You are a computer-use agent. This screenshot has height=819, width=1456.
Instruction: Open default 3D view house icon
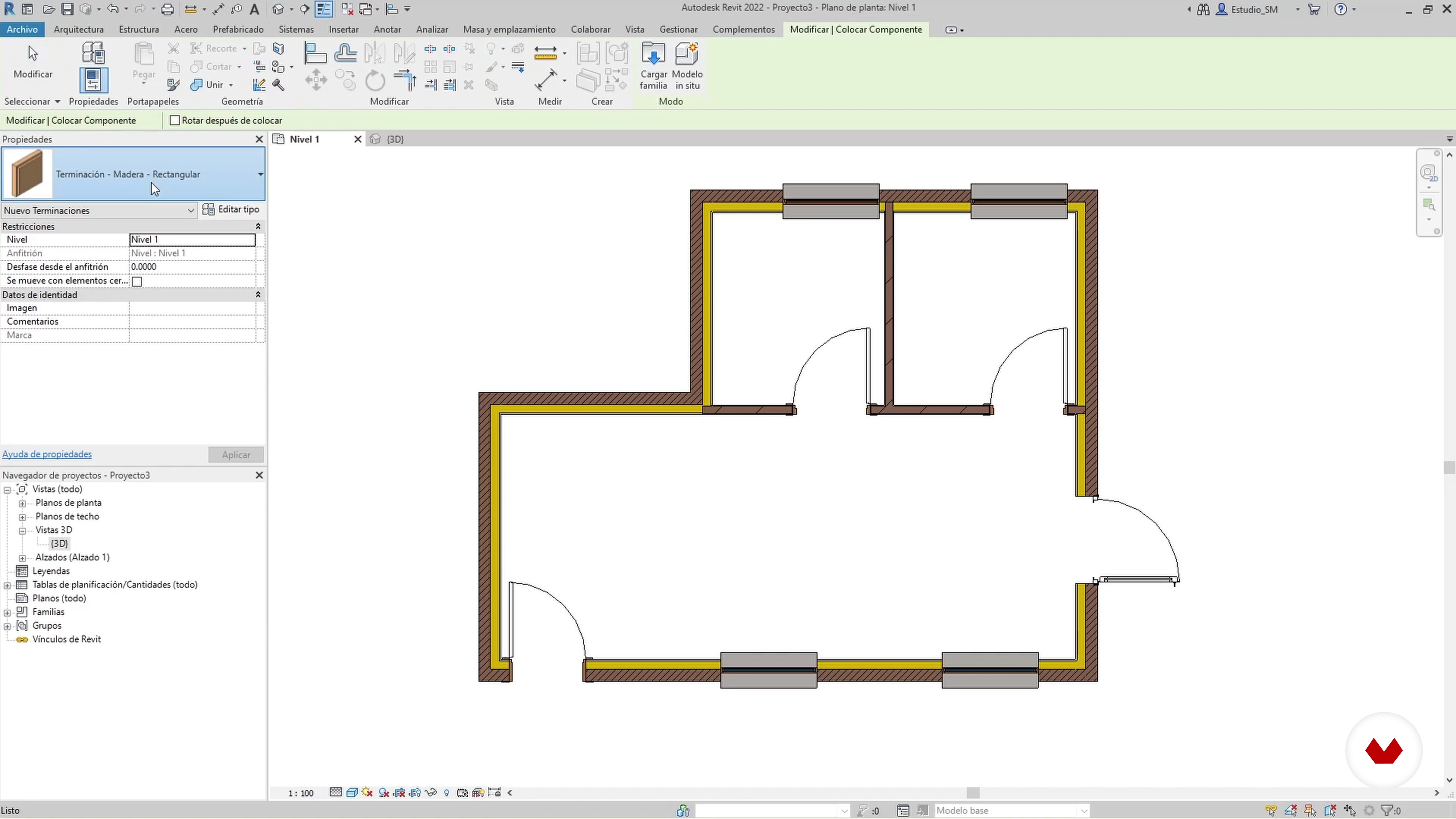pos(278,9)
